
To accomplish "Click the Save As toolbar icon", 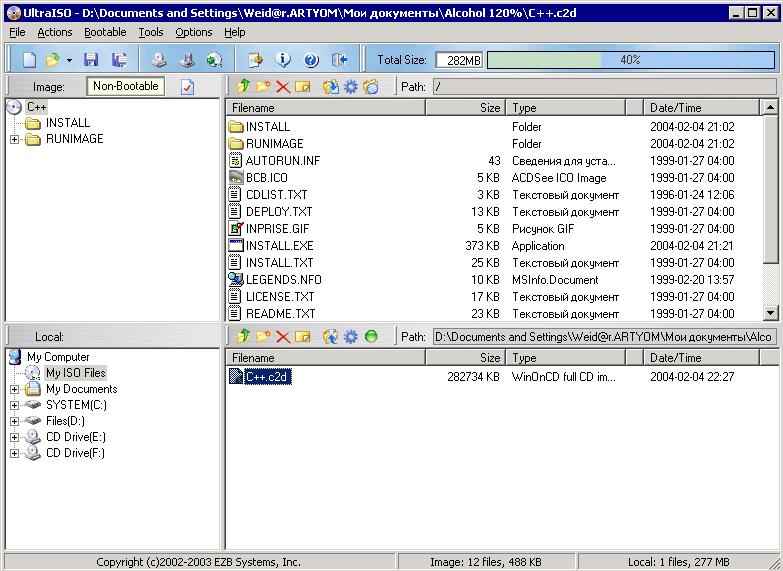I will coord(119,60).
